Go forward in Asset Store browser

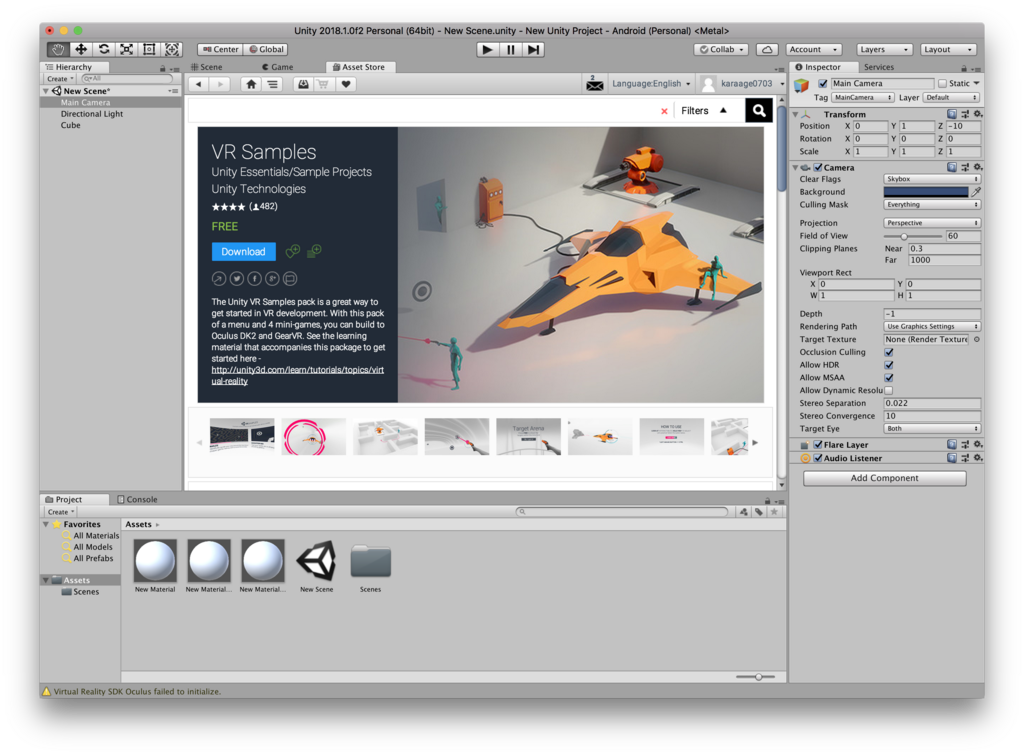click(220, 84)
